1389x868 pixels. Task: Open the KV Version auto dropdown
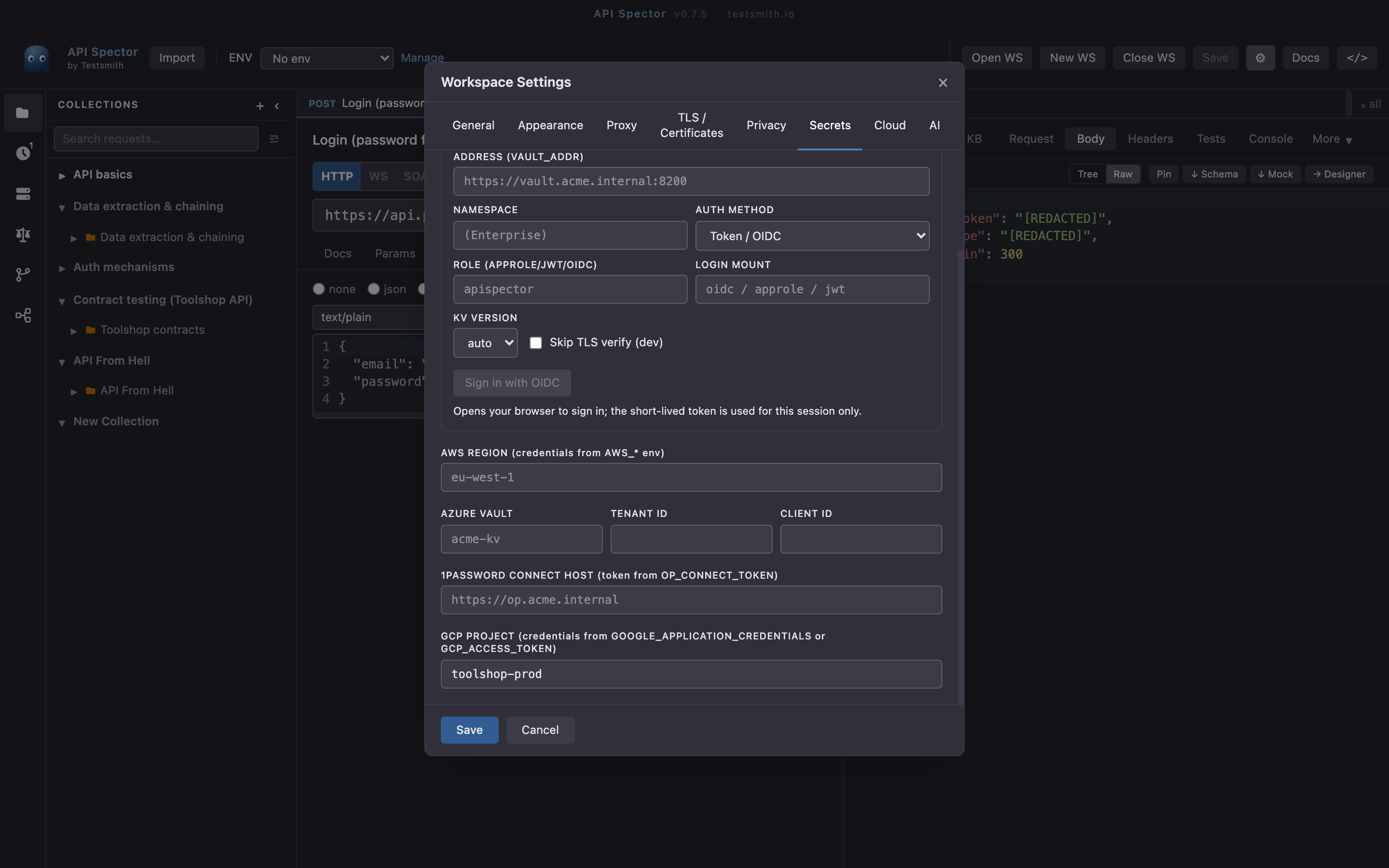[x=485, y=343]
